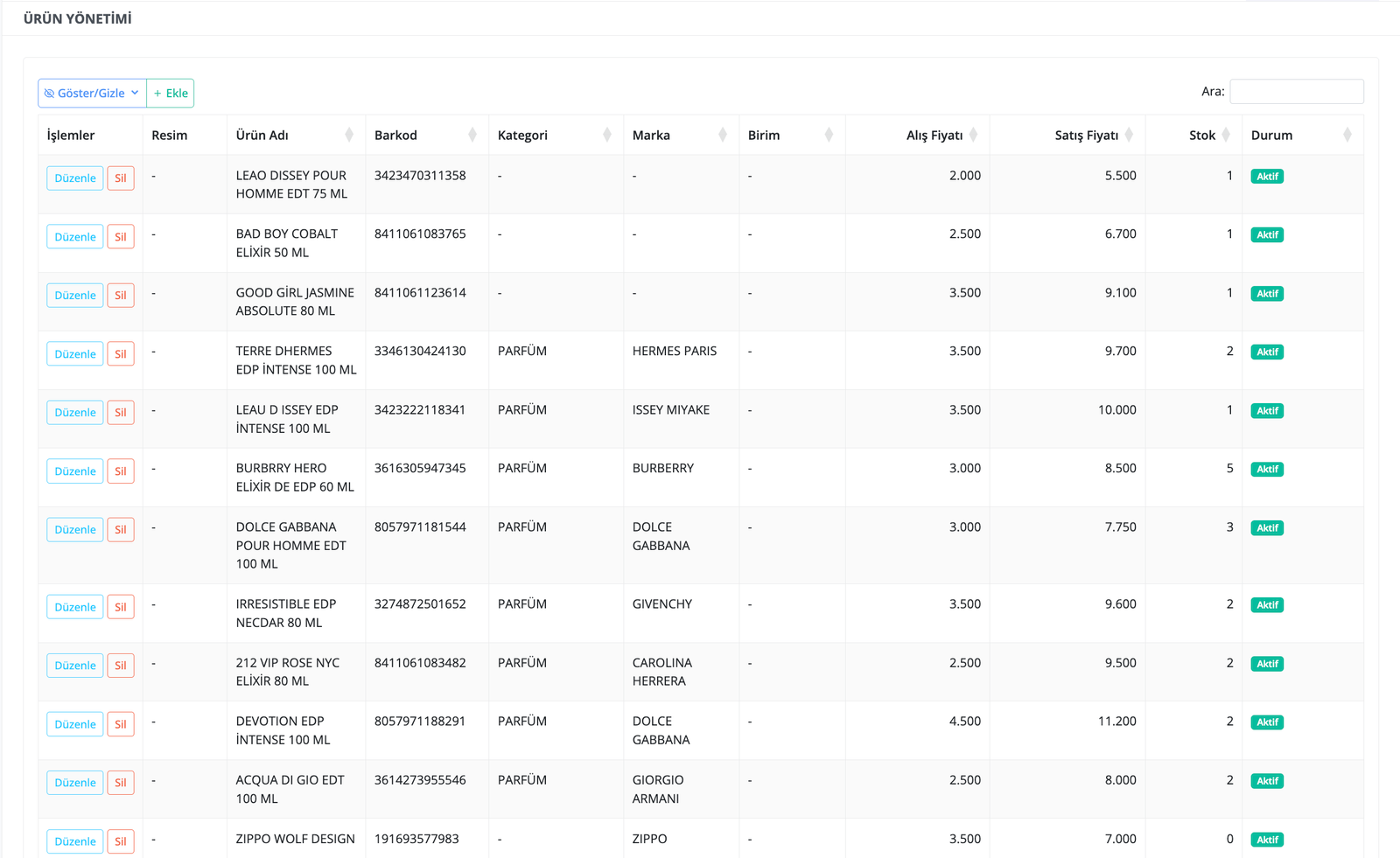
Task: Sort table by Marka column
Action: coord(681,135)
